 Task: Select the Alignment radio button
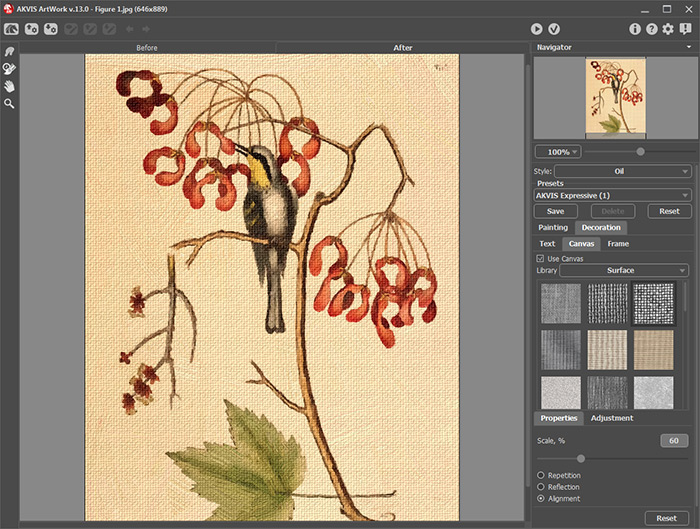pos(541,498)
